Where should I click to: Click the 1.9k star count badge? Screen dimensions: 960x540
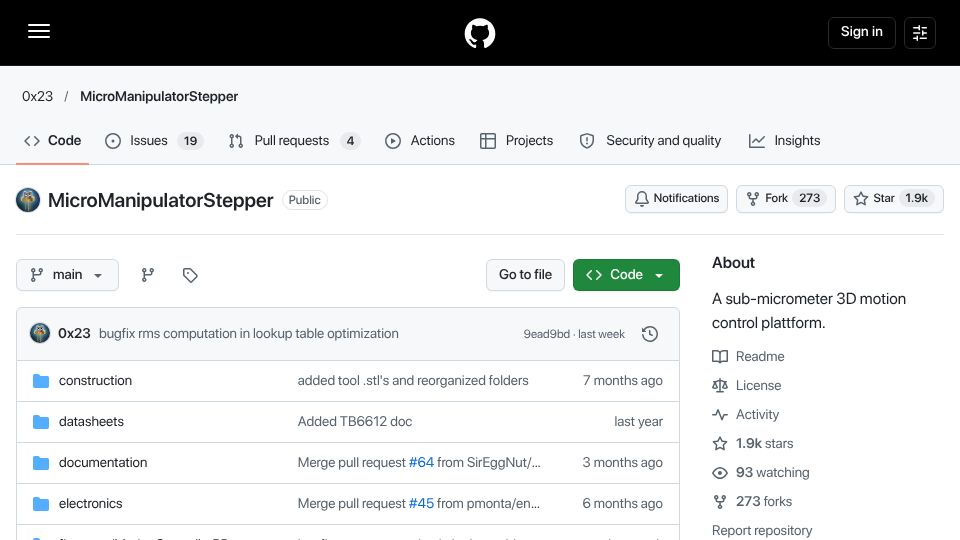917,198
